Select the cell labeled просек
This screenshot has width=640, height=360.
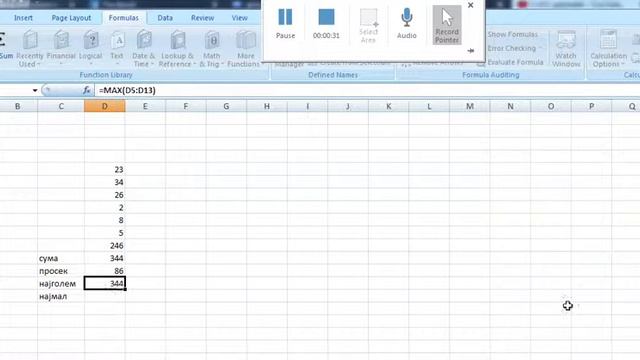(x=61, y=271)
